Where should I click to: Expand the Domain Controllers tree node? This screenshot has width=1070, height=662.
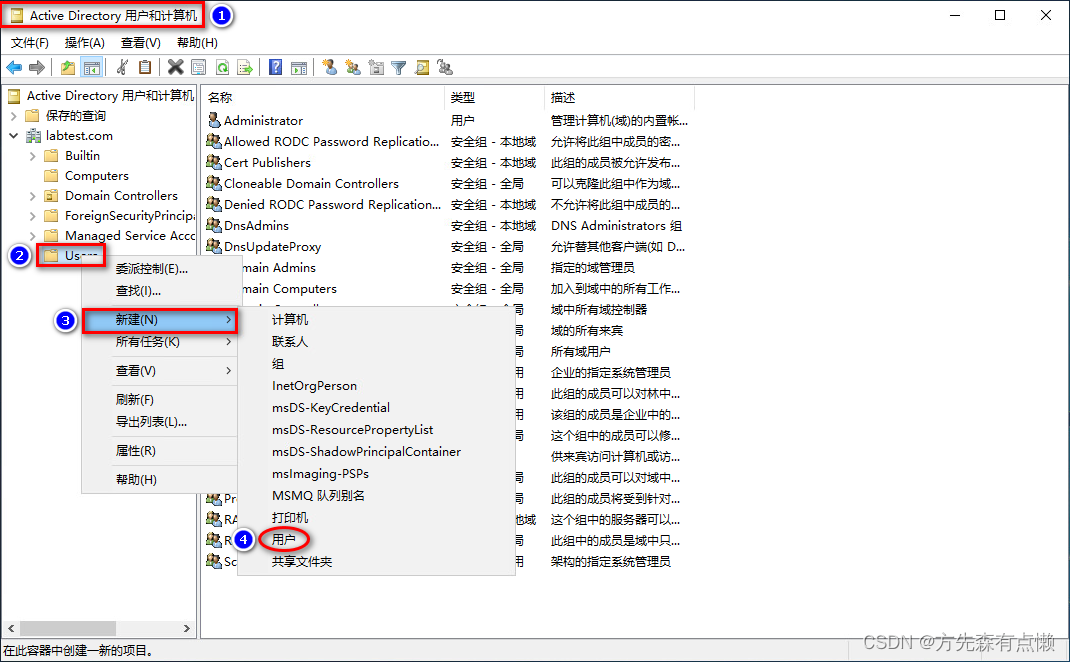click(x=33, y=196)
